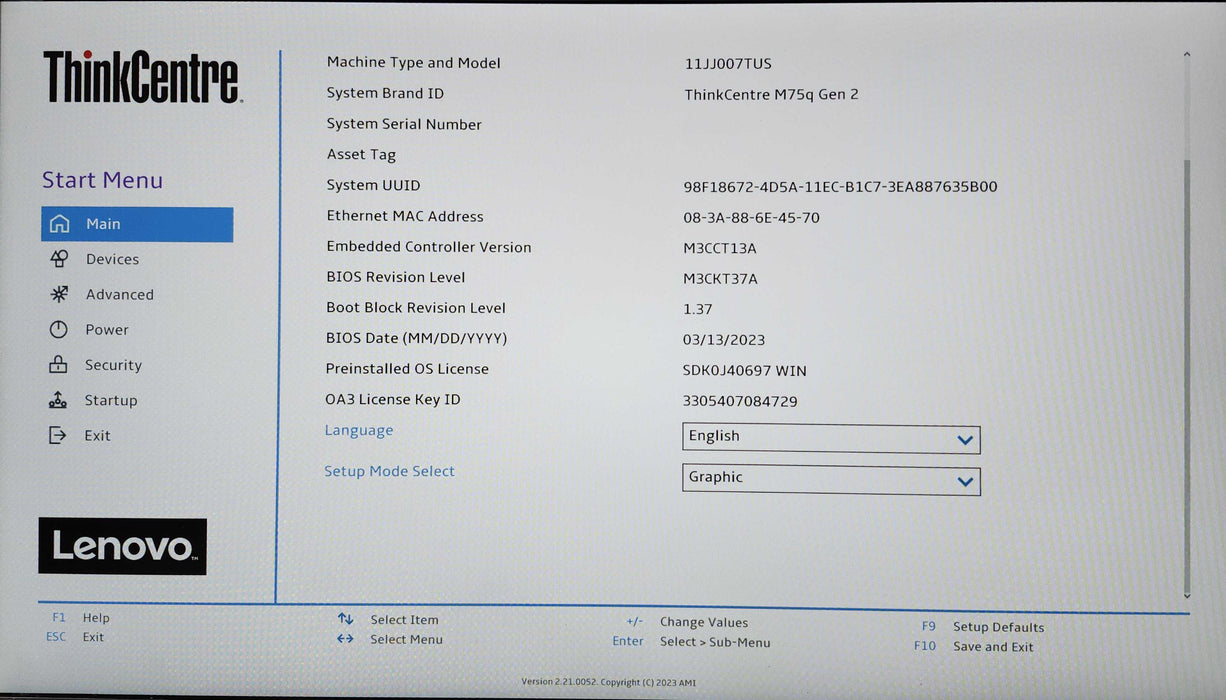This screenshot has height=700, width=1226.
Task: Click the +/- Change Values hint
Action: click(x=687, y=622)
